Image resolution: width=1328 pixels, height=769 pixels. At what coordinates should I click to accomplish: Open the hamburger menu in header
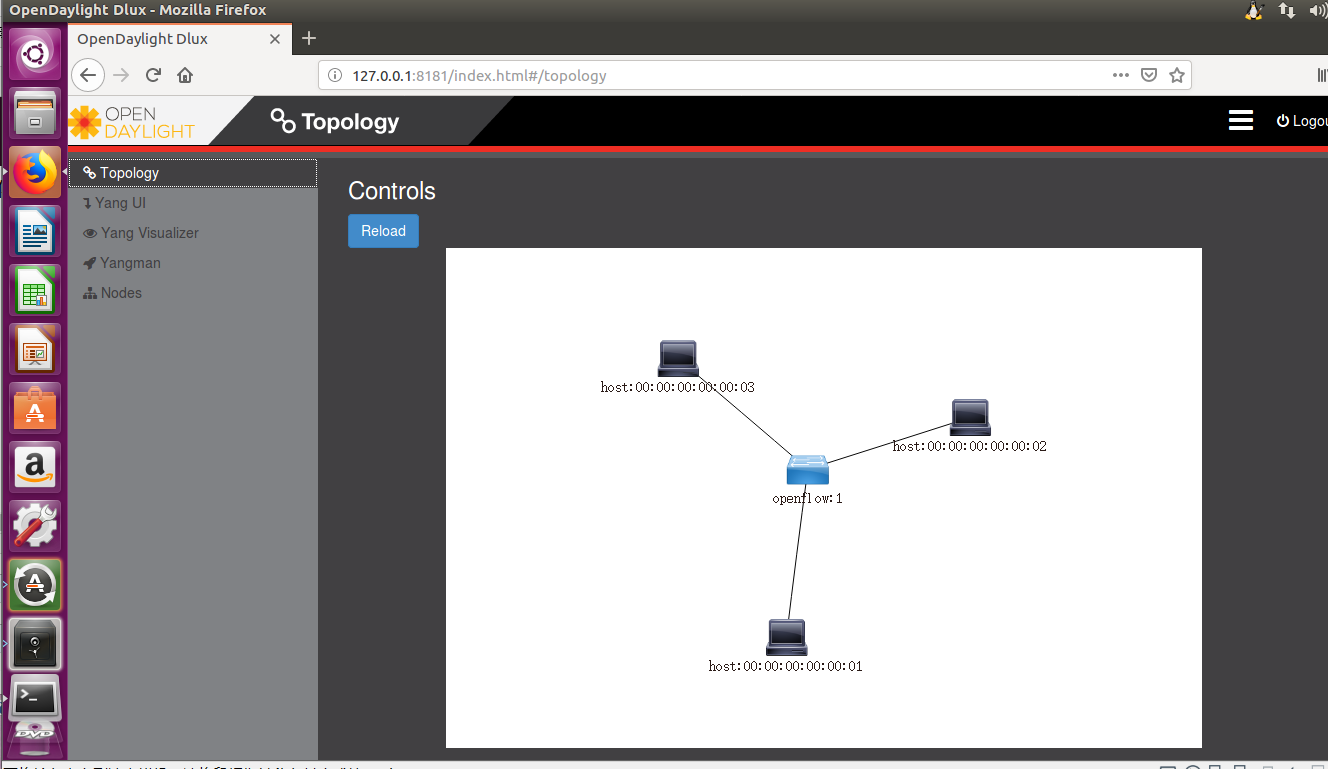pyautogui.click(x=1240, y=121)
